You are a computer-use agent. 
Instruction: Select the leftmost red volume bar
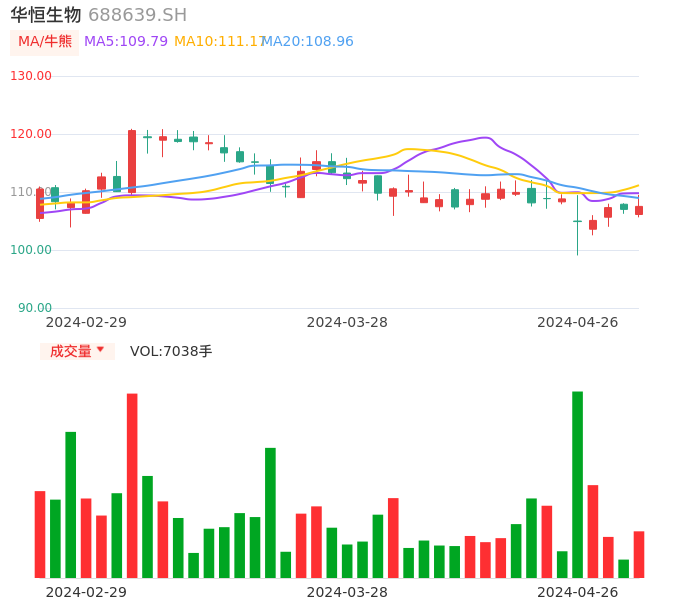coord(40,534)
